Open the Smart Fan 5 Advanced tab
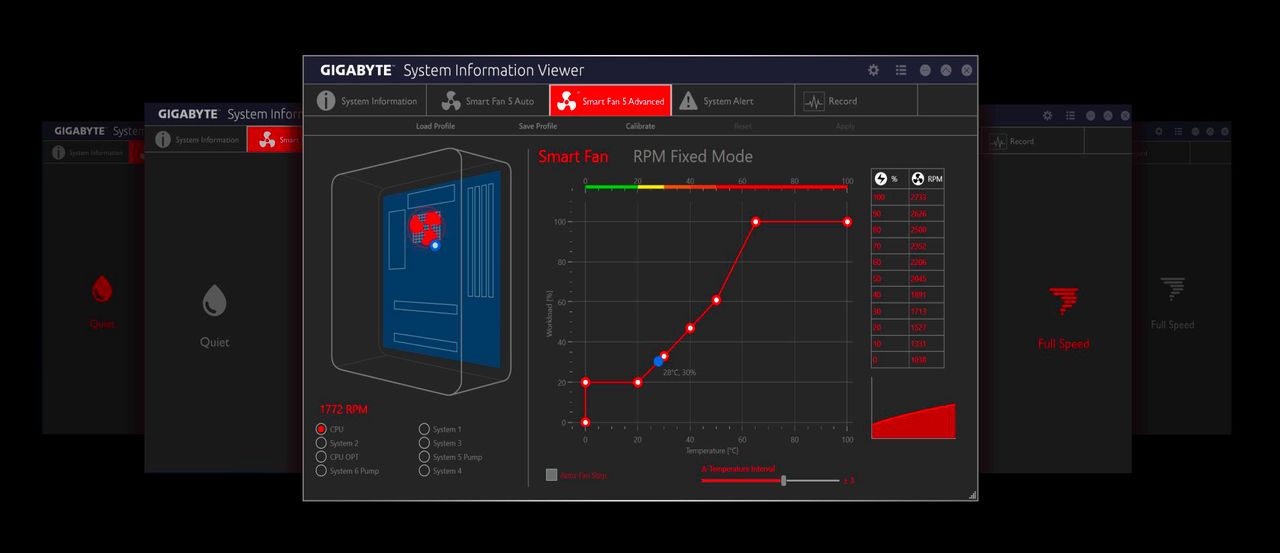The width and height of the screenshot is (1280, 553). (610, 101)
